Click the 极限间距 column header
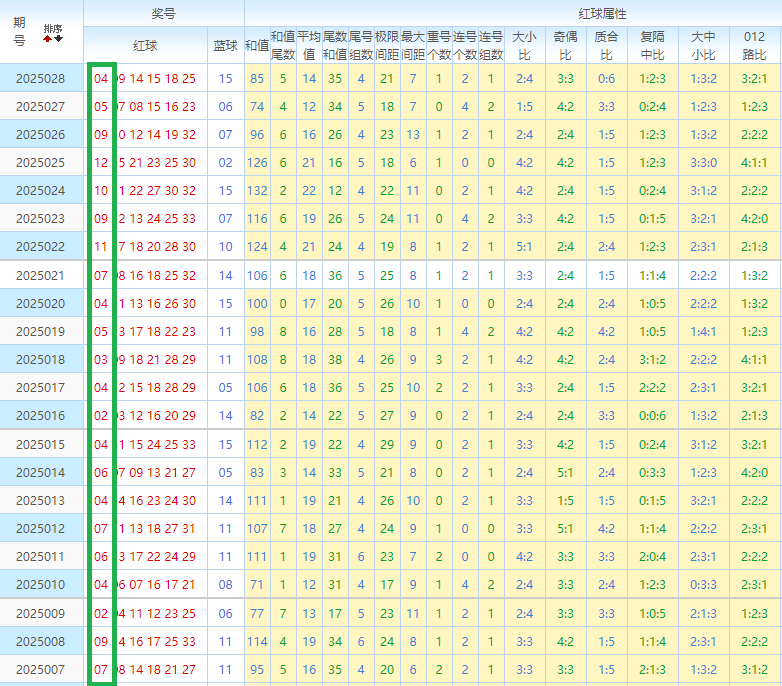This screenshot has height=686, width=782. [387, 45]
